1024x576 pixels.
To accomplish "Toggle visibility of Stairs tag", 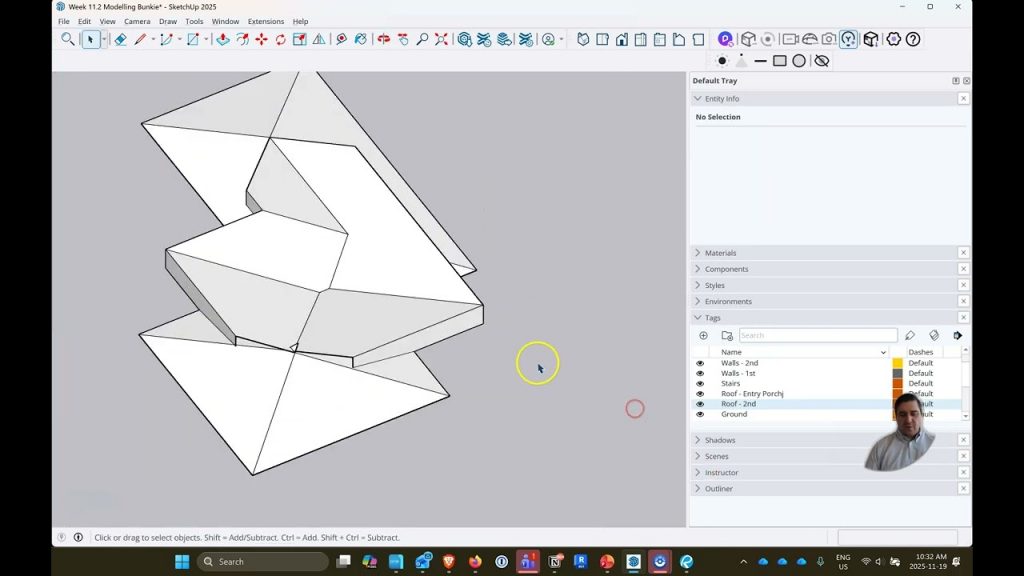I will 700,384.
